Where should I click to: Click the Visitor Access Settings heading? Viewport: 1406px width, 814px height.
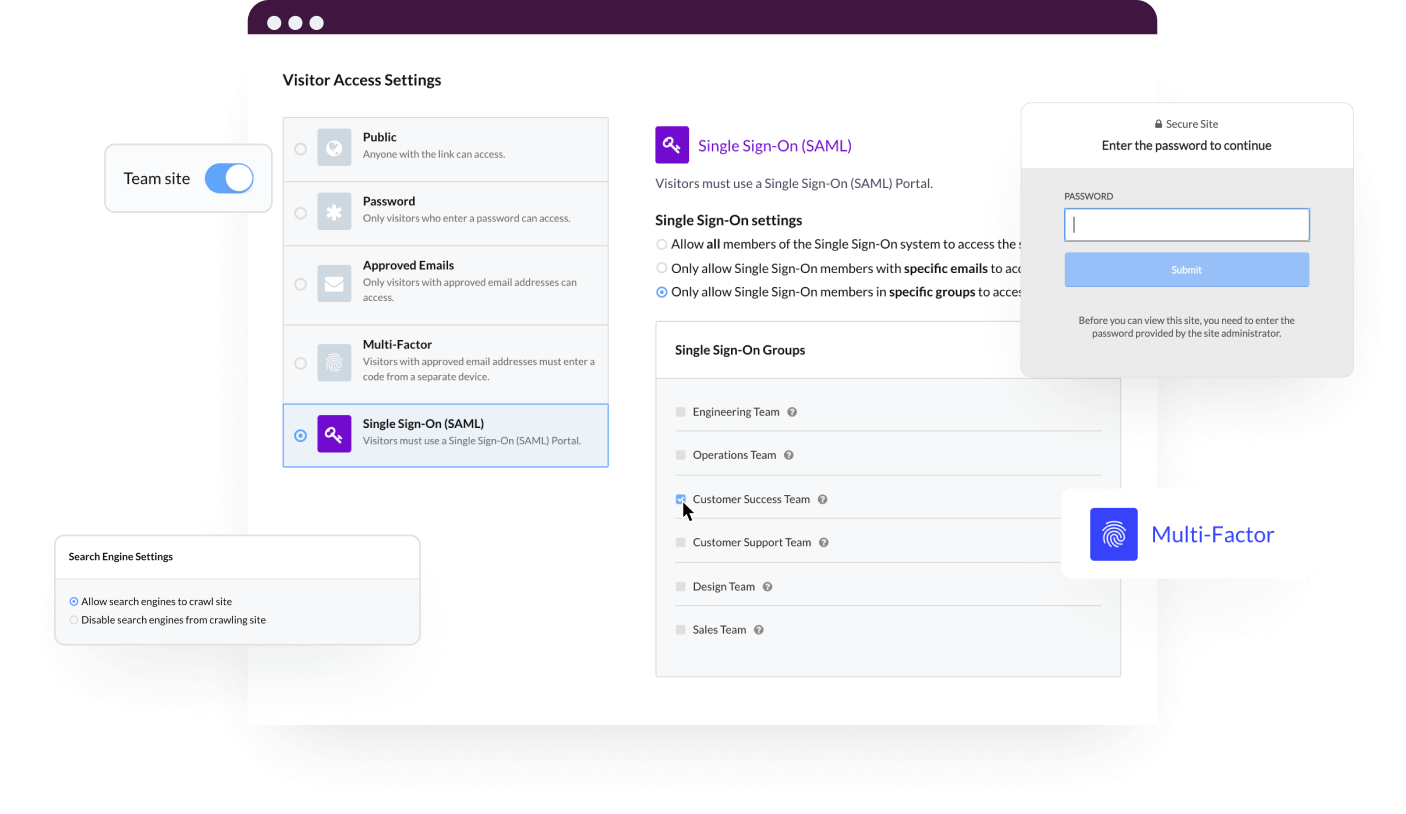pos(362,80)
